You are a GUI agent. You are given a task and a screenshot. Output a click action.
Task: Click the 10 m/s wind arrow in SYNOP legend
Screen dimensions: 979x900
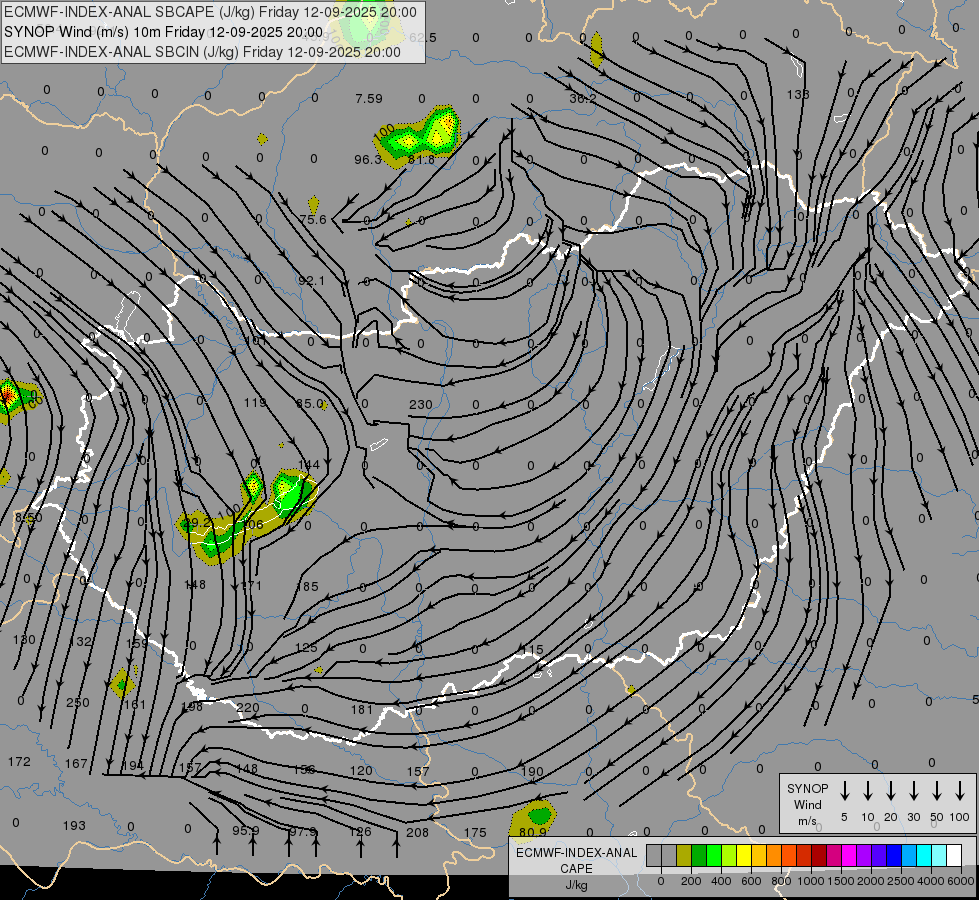867,791
